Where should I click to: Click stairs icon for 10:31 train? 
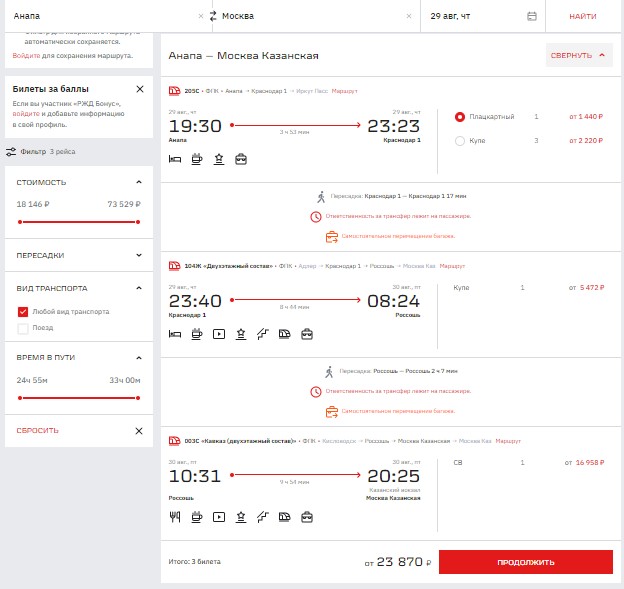coord(263,517)
